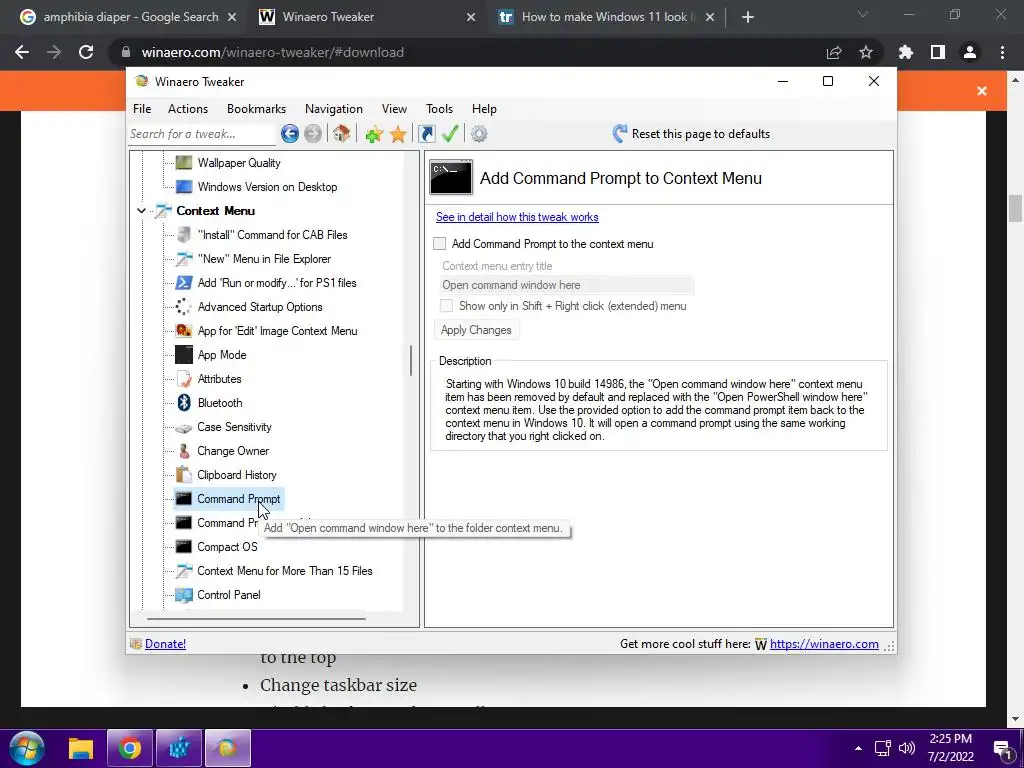Share this page from address bar
1024x768 pixels.
pyautogui.click(x=834, y=52)
